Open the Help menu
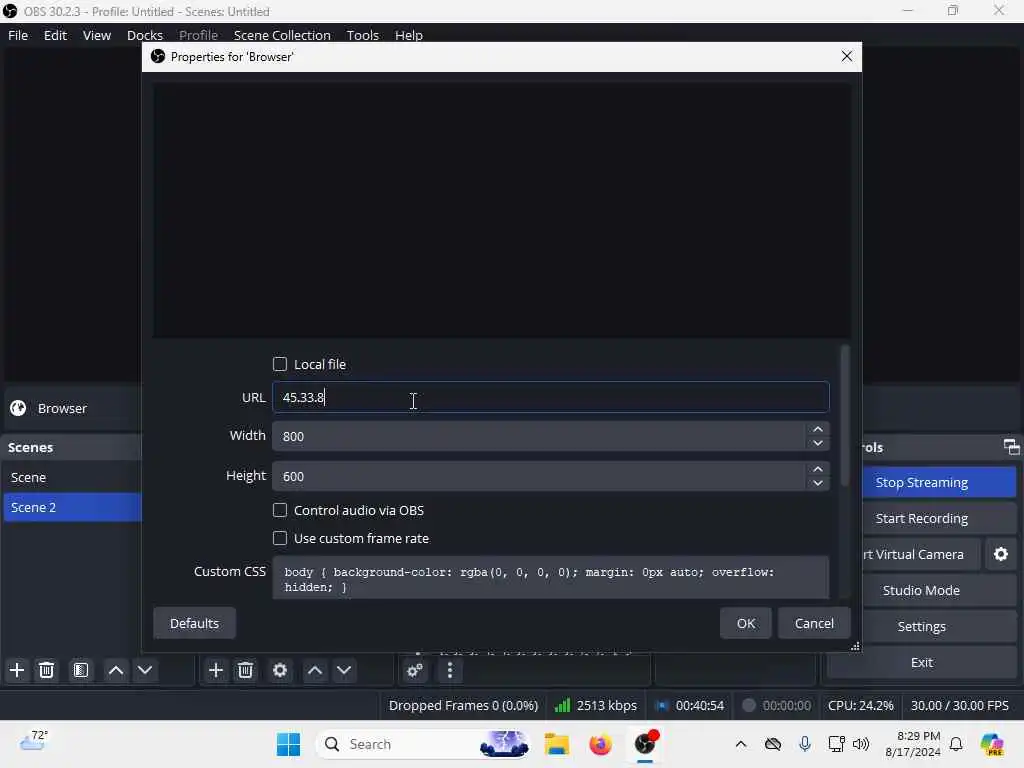 click(409, 35)
